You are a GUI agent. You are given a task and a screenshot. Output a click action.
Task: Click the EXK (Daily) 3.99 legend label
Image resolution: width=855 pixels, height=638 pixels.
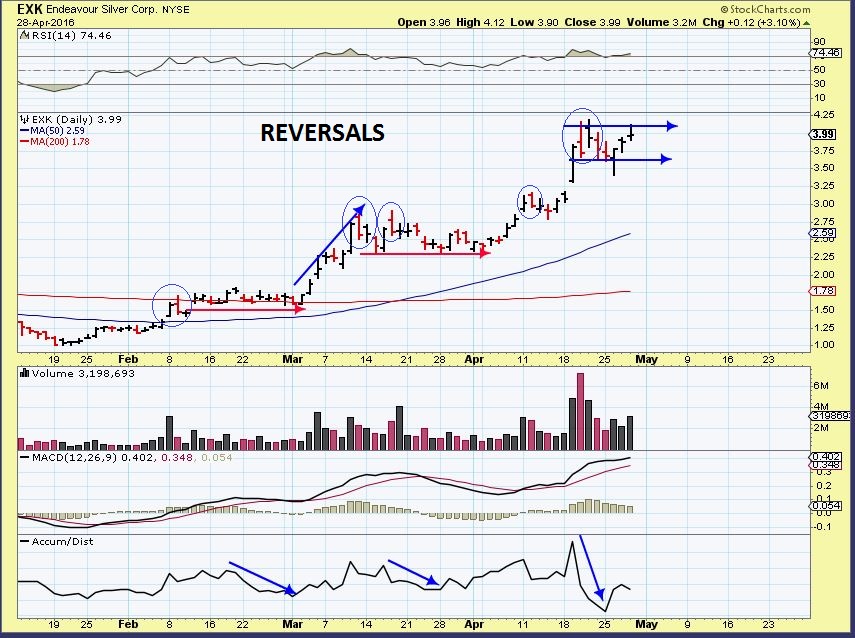(76, 119)
